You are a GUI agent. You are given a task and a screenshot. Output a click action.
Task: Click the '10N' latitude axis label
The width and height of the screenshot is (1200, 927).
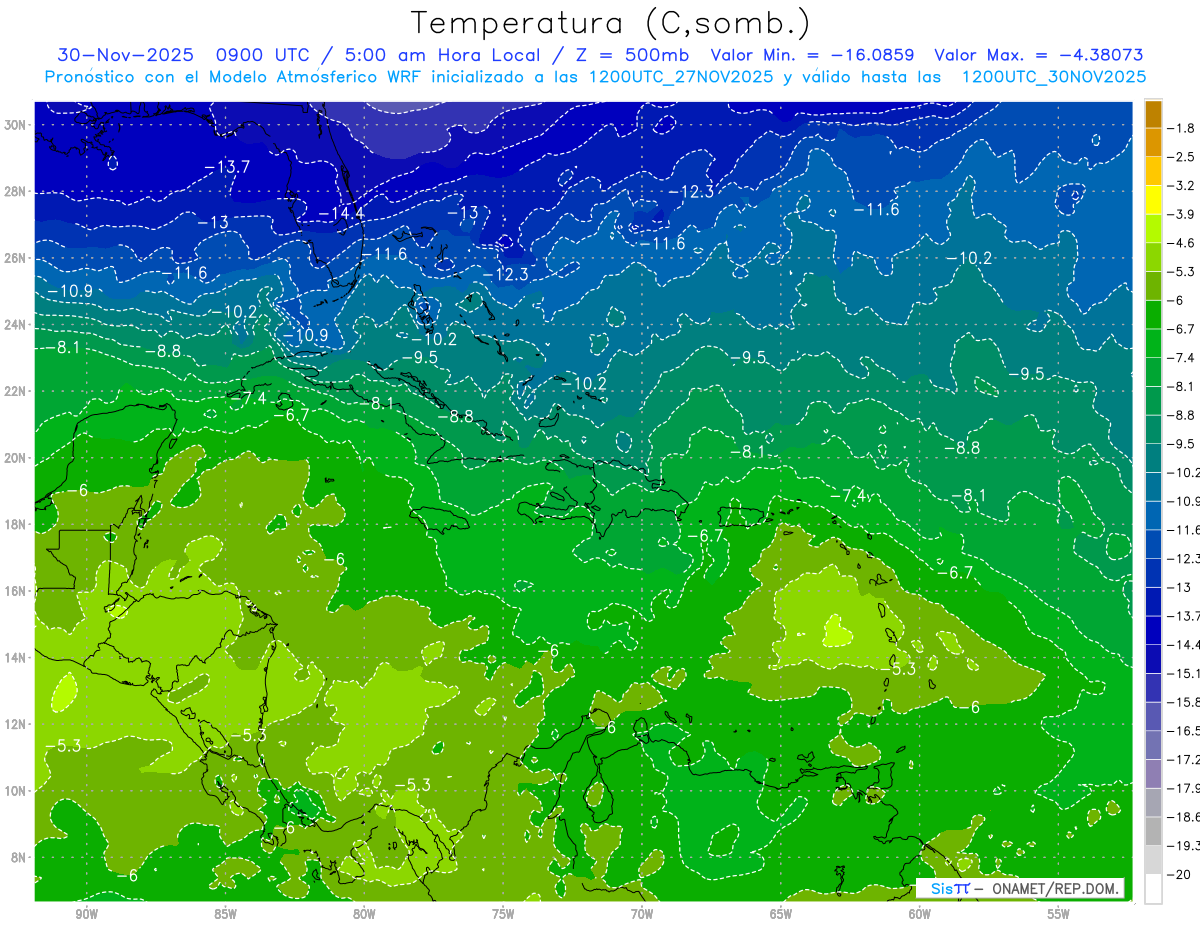[16, 790]
